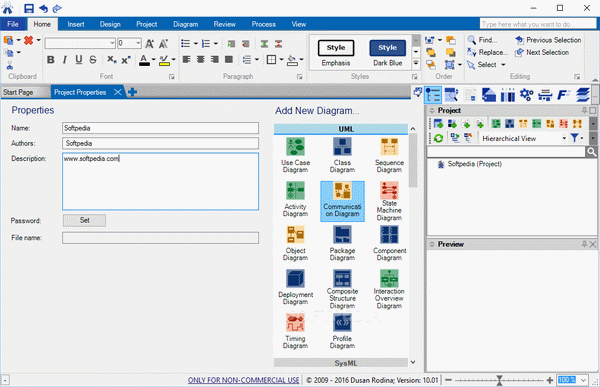Add a State Machine Diagram
This screenshot has width=600, height=387.
[389, 201]
